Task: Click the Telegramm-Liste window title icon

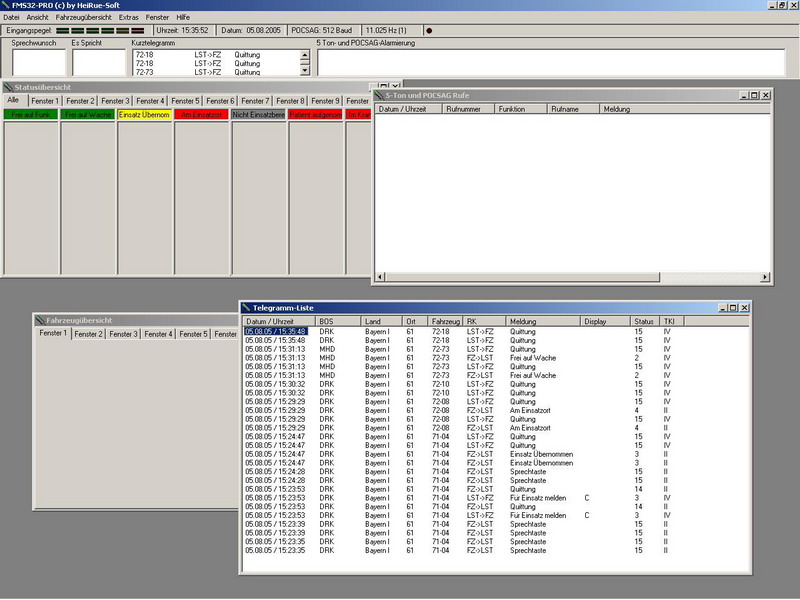Action: (x=246, y=308)
